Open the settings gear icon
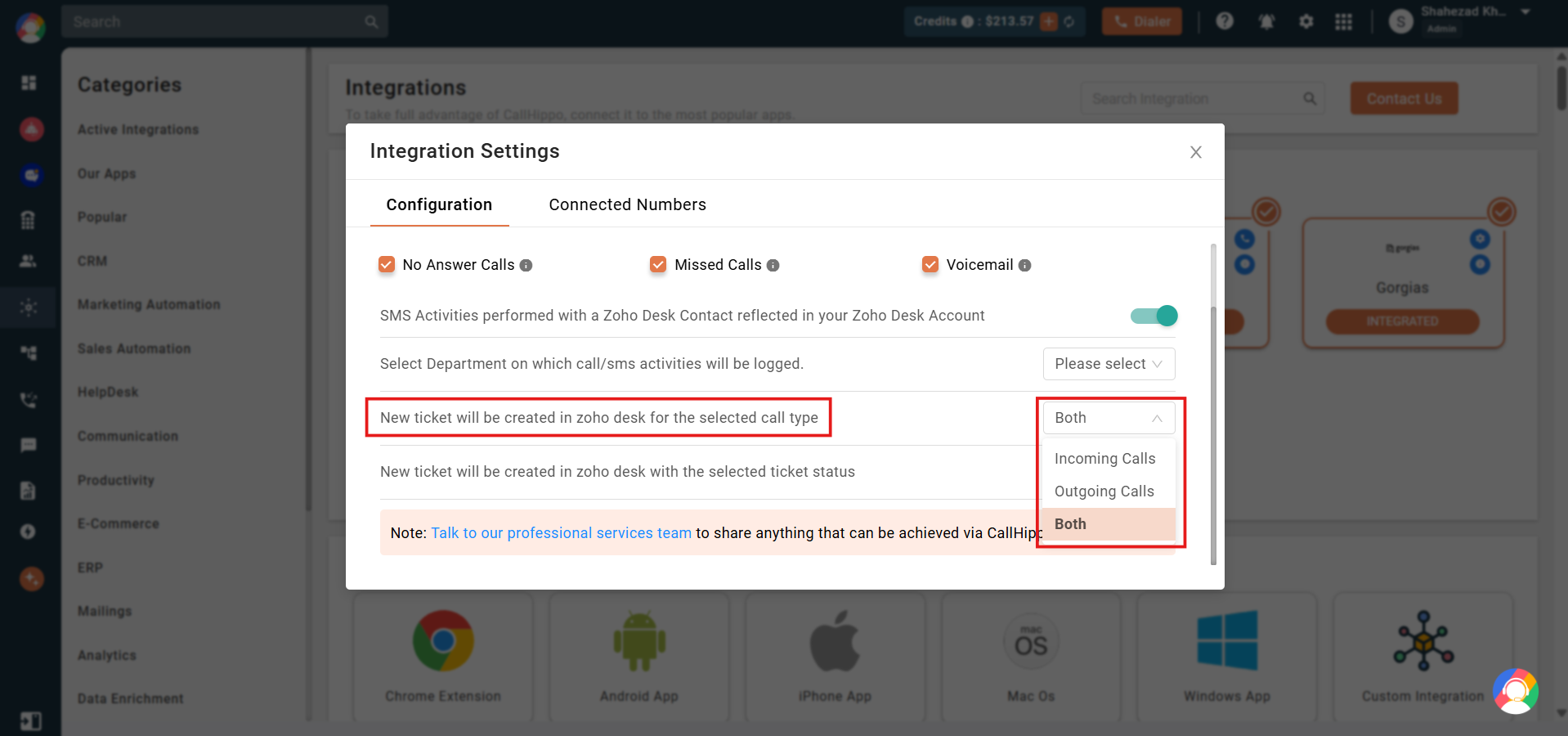 pos(1306,21)
